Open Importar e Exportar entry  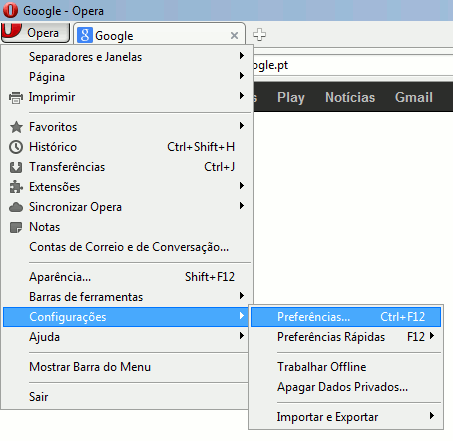click(346, 417)
